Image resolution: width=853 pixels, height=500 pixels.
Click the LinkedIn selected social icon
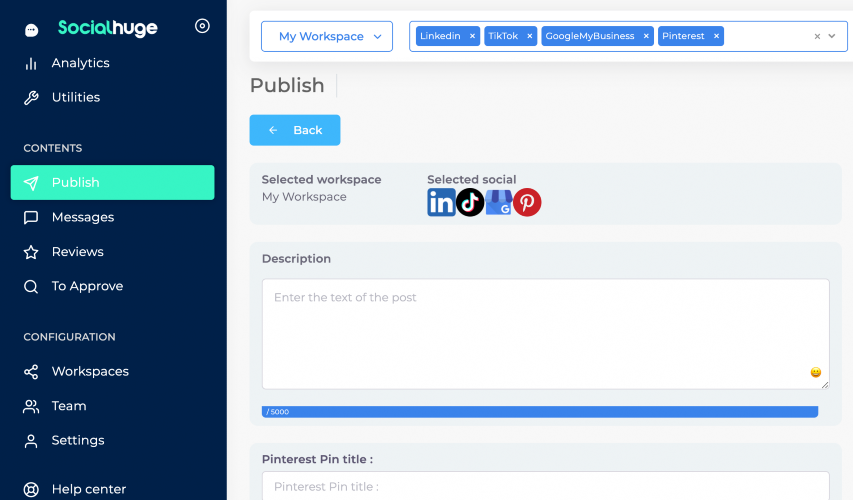click(x=441, y=202)
